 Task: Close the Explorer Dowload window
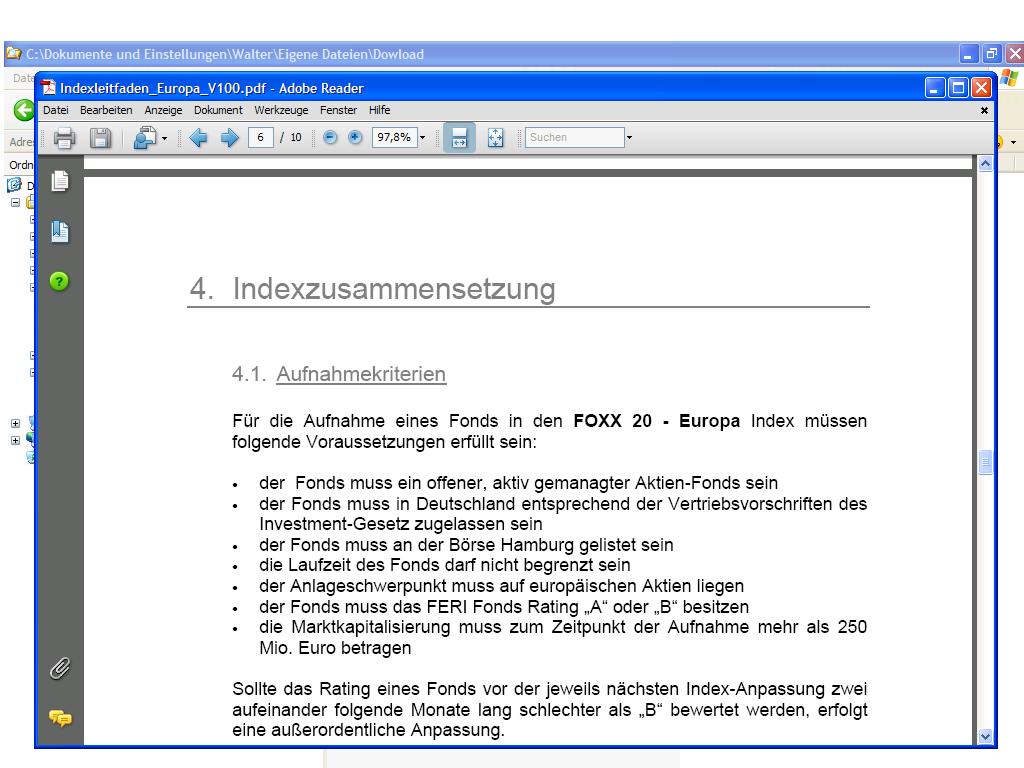[1014, 54]
